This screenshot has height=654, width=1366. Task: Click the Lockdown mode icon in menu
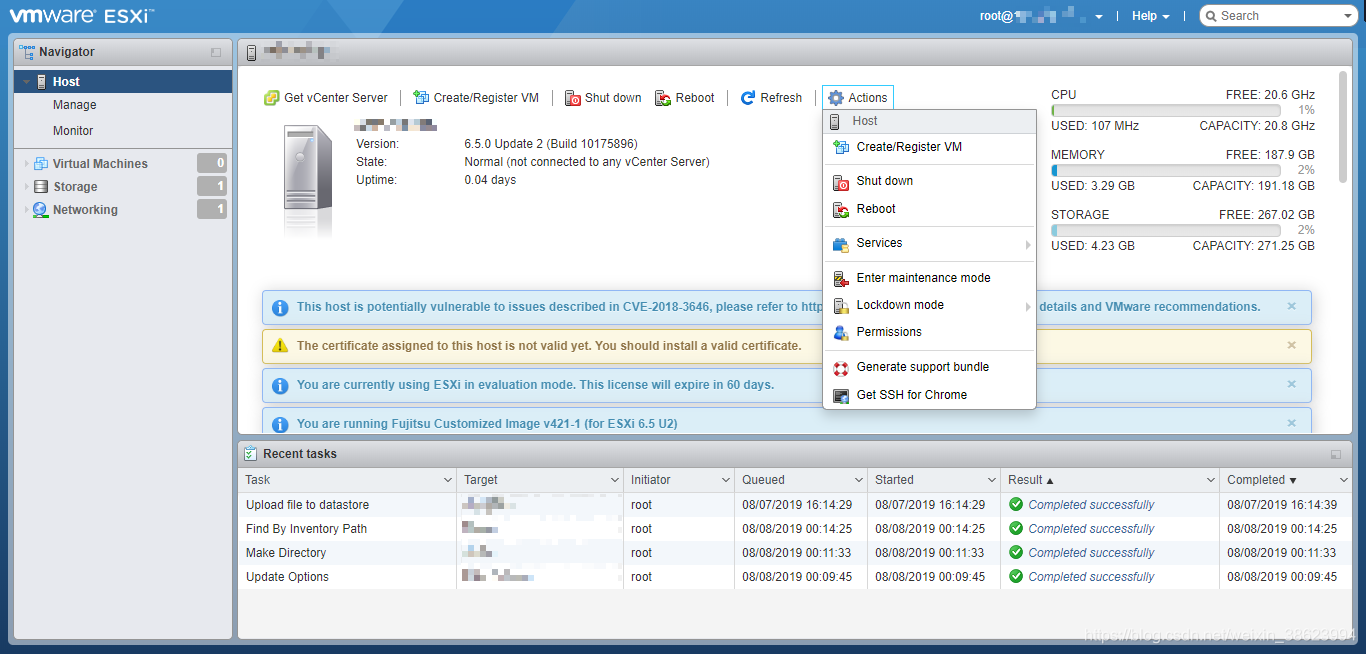click(x=841, y=306)
